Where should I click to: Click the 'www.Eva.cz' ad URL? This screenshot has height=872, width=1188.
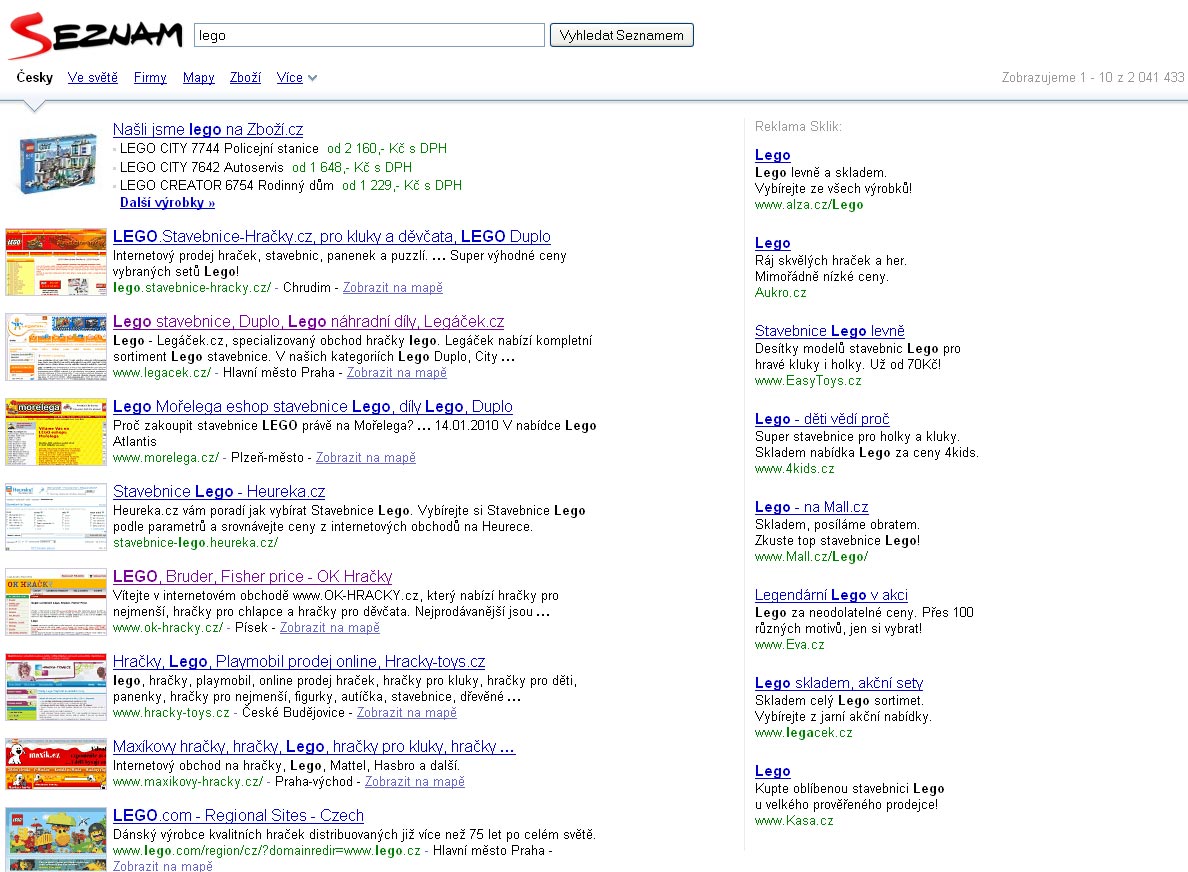click(x=789, y=645)
